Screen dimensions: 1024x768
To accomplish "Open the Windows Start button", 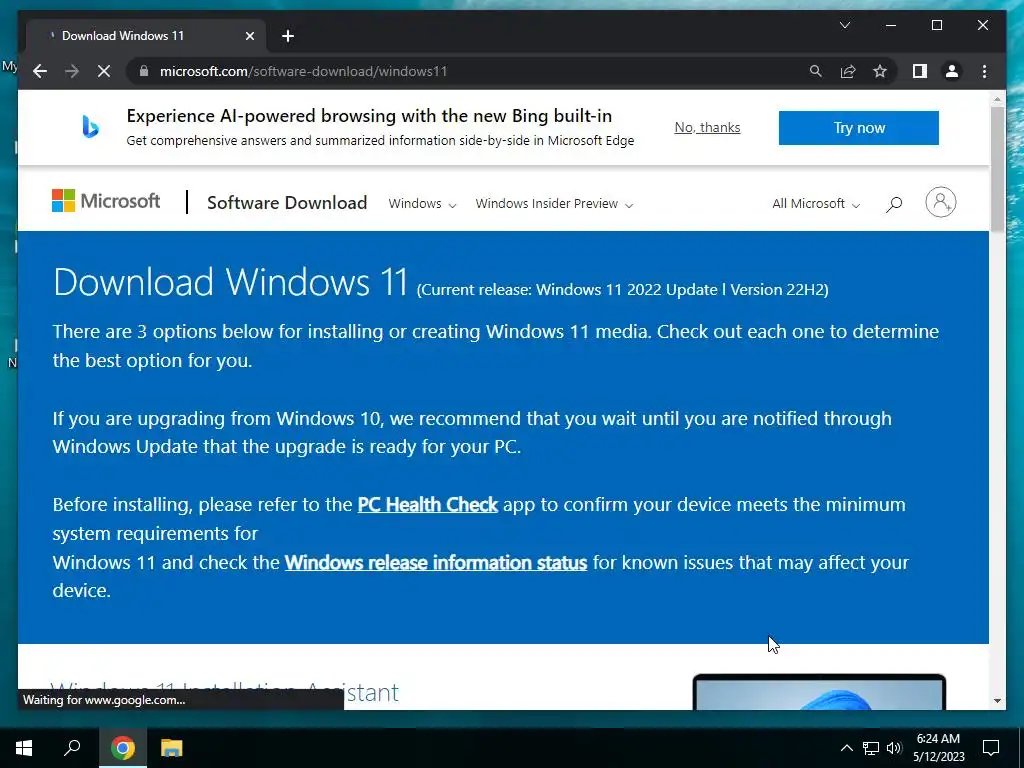I will pos(24,748).
